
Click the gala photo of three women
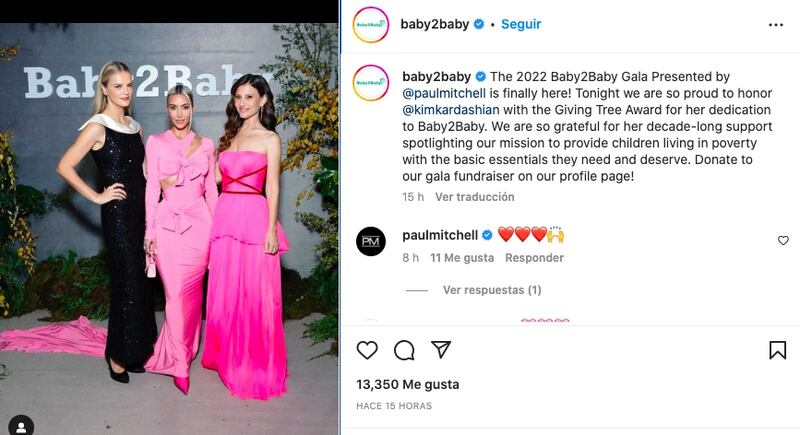tap(169, 229)
